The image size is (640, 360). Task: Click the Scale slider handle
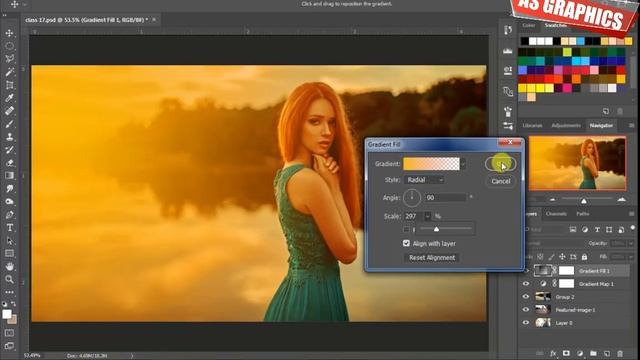click(436, 229)
